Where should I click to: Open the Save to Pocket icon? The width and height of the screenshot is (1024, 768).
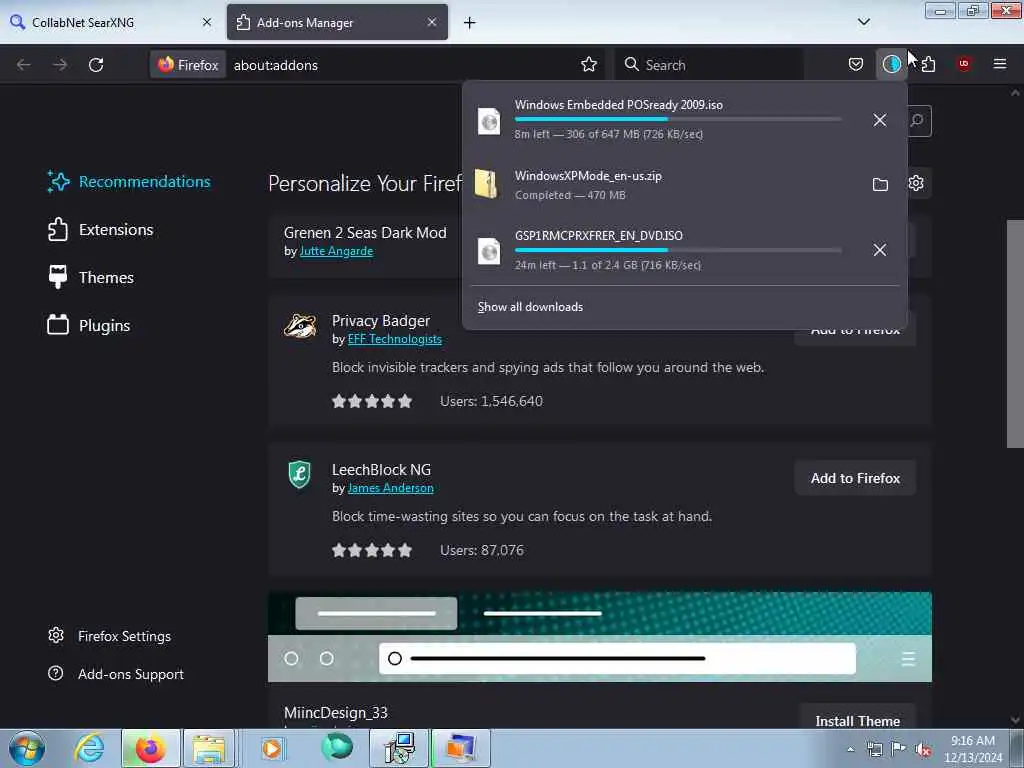(x=856, y=64)
